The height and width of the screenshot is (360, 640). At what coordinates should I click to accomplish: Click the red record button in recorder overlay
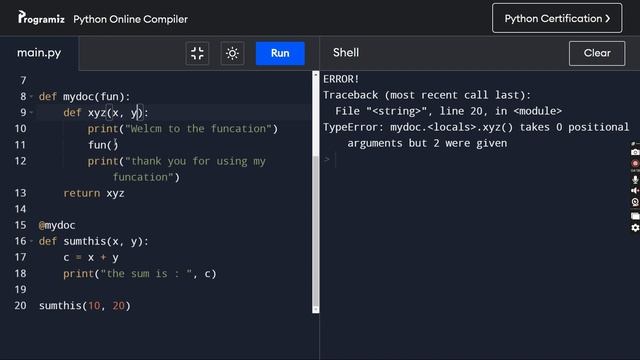pos(635,163)
